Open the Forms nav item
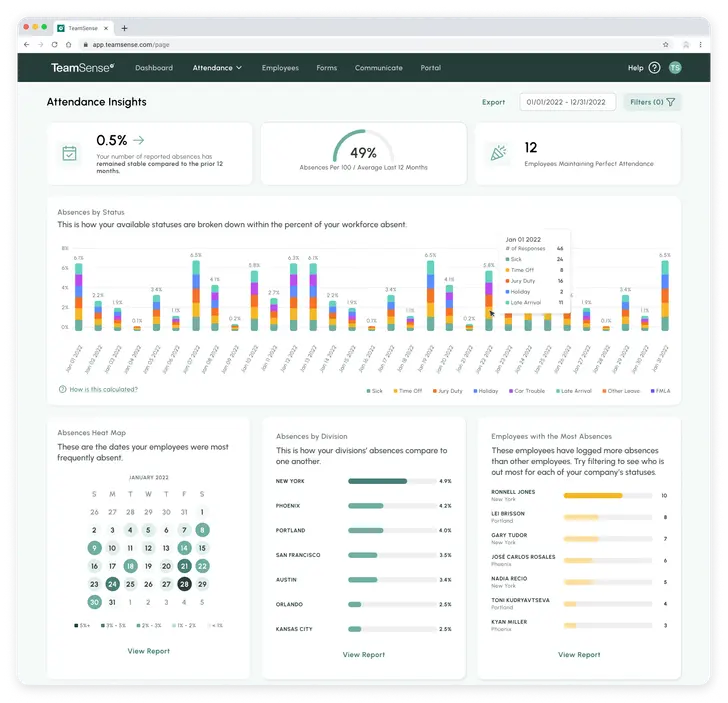 [326, 68]
